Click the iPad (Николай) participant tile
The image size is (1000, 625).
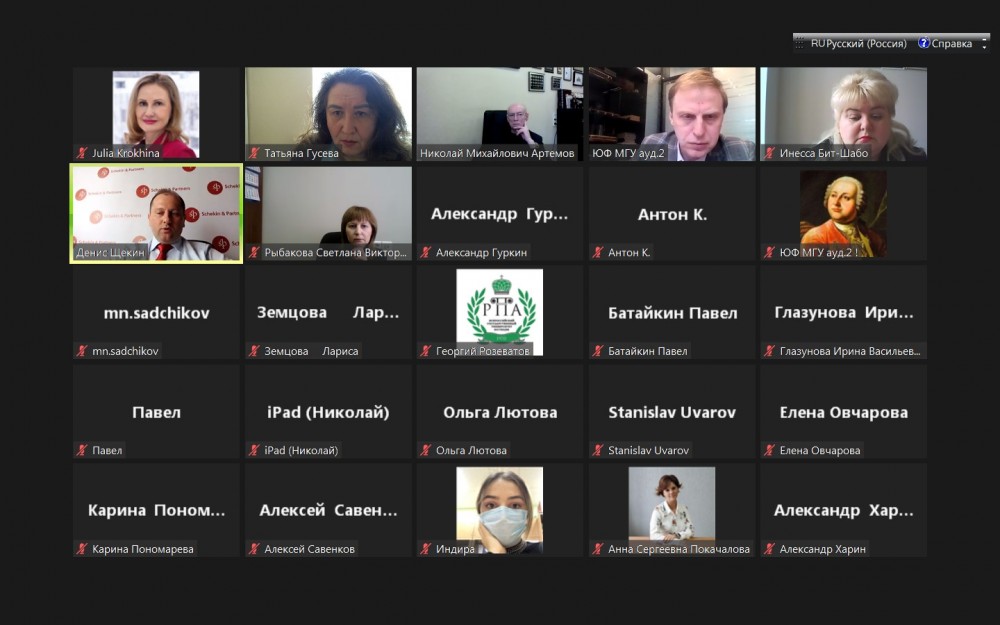[328, 411]
